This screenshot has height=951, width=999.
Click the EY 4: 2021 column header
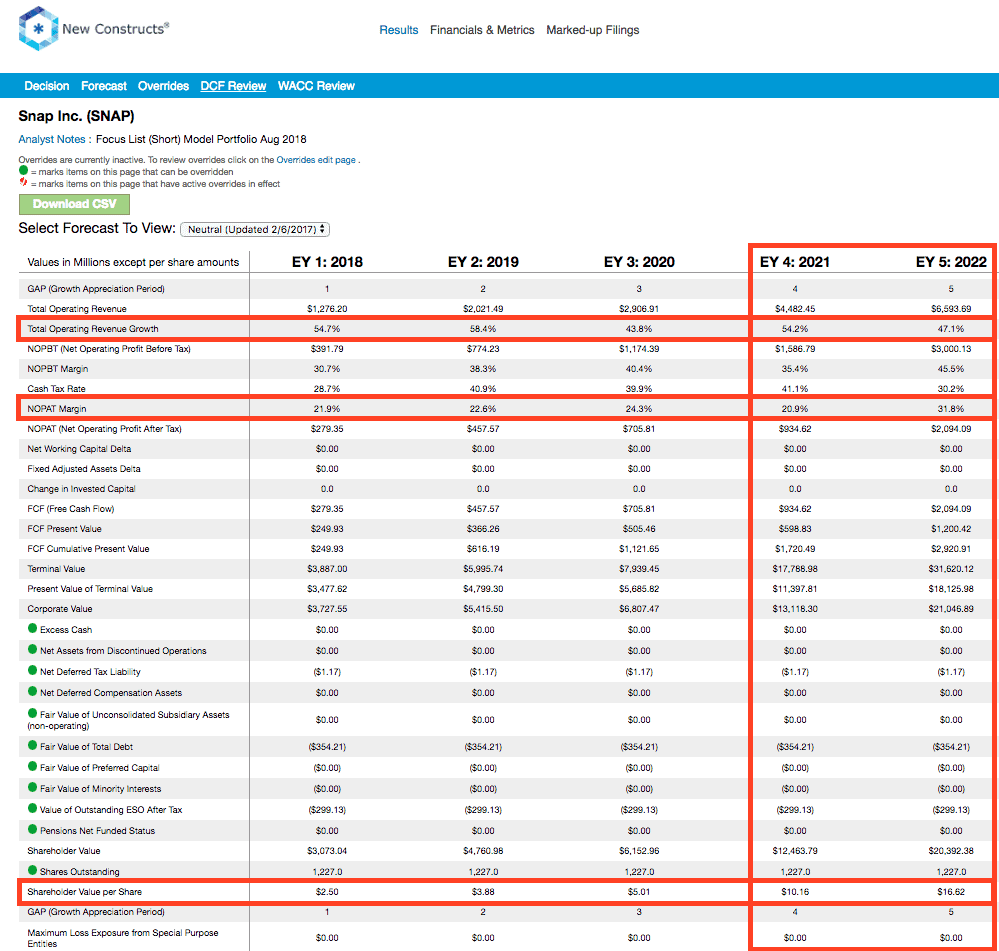[x=795, y=262]
